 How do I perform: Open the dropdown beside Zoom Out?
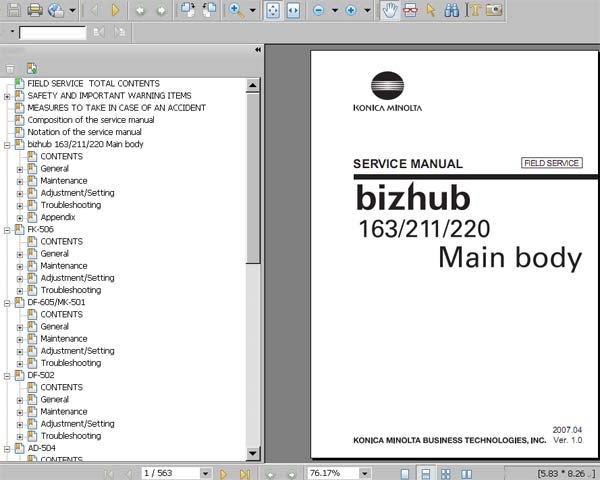335,10
